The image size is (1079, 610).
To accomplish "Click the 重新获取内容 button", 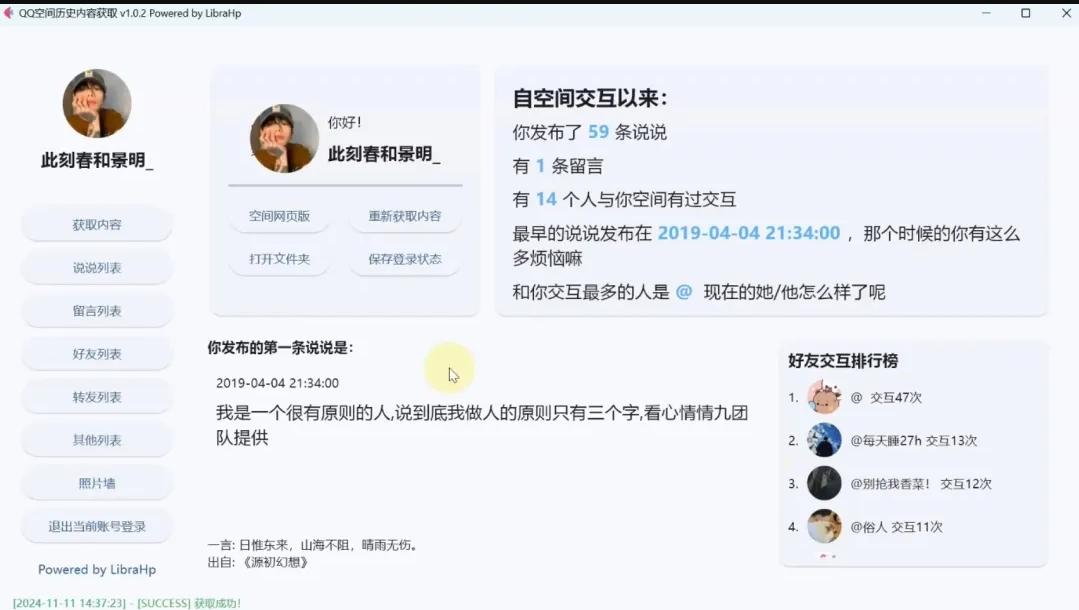I will click(405, 216).
